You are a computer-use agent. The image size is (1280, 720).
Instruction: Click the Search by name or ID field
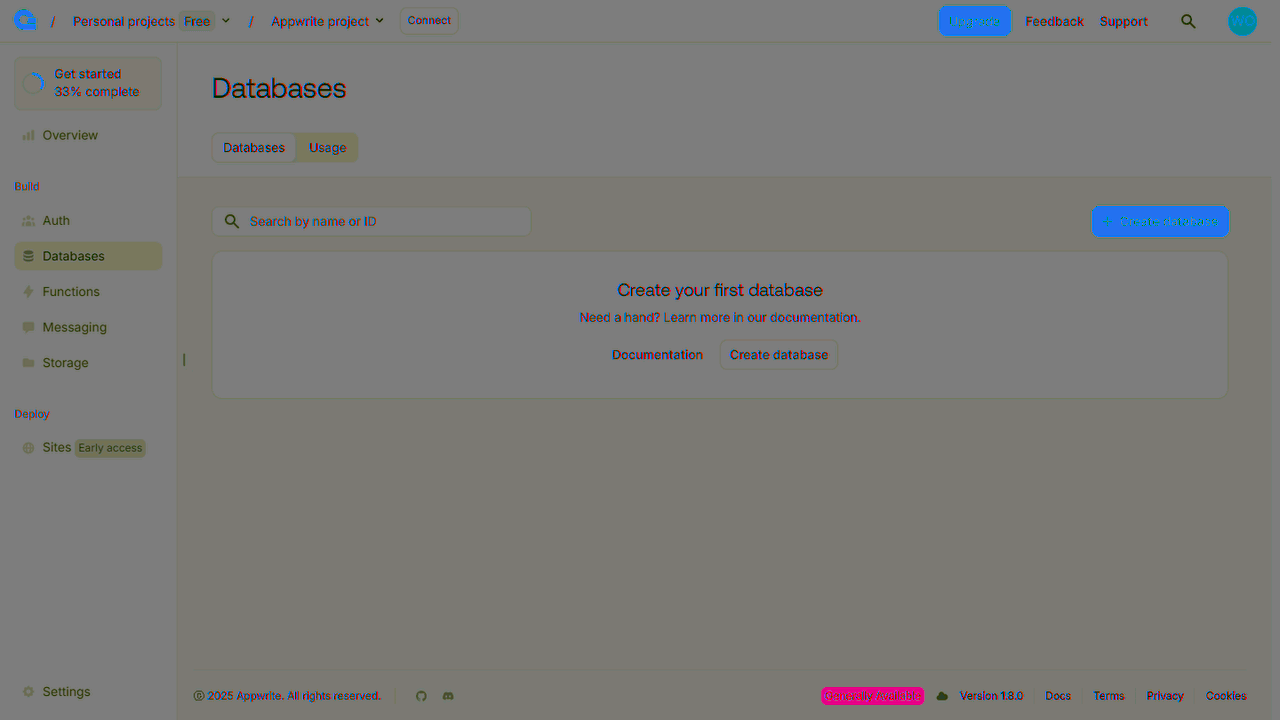pyautogui.click(x=370, y=221)
